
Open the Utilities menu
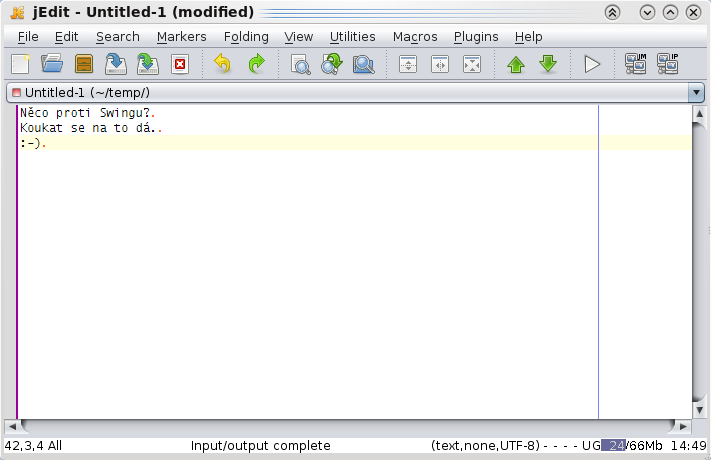[353, 36]
